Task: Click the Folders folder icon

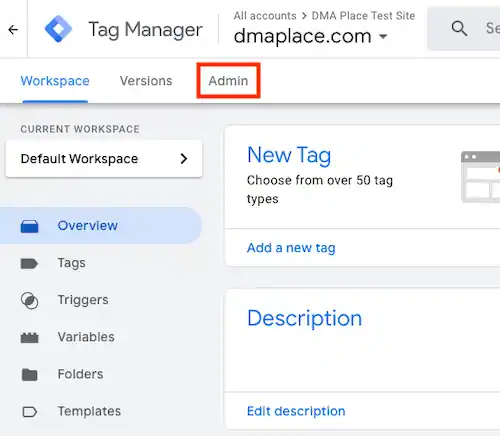Action: pyautogui.click(x=30, y=375)
